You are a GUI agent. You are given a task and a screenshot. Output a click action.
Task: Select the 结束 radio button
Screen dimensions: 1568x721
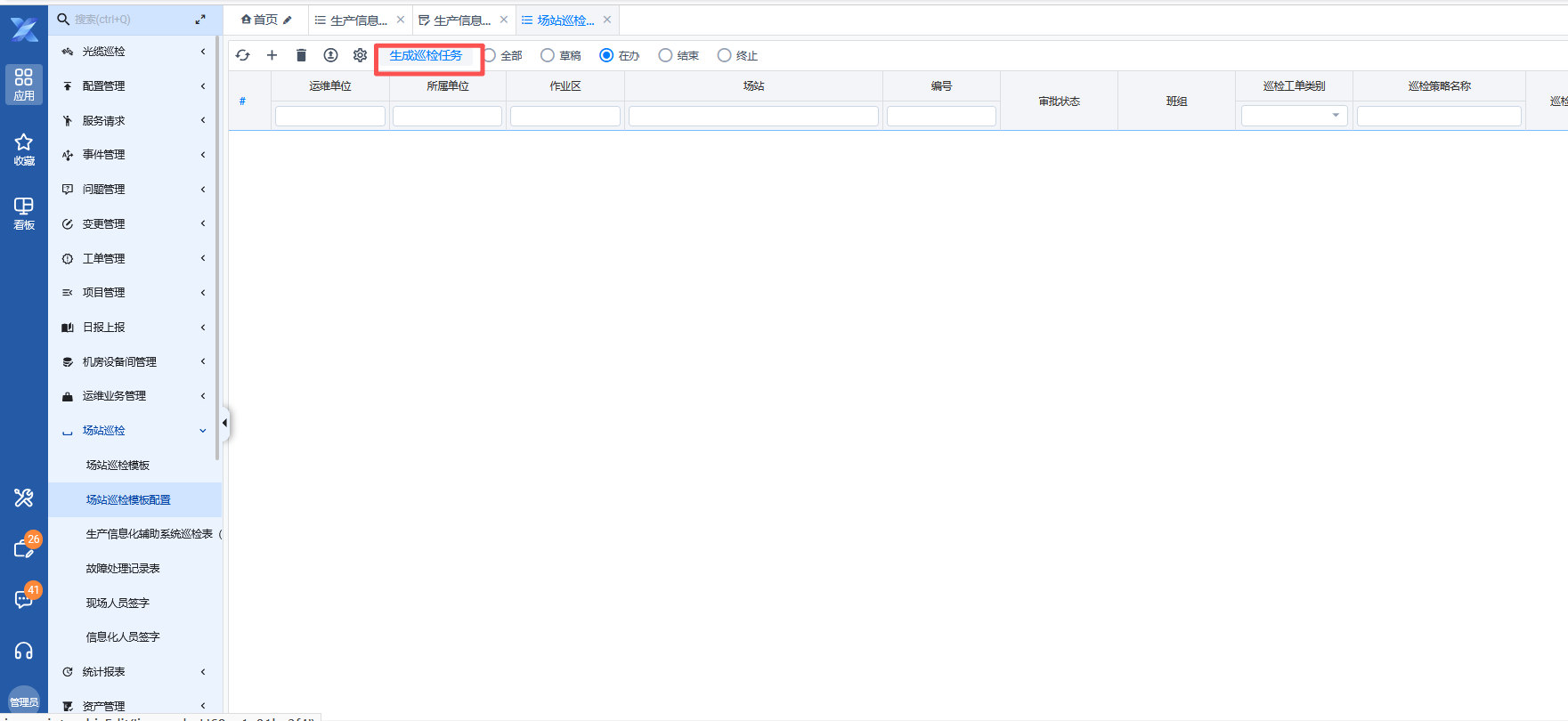tap(665, 55)
